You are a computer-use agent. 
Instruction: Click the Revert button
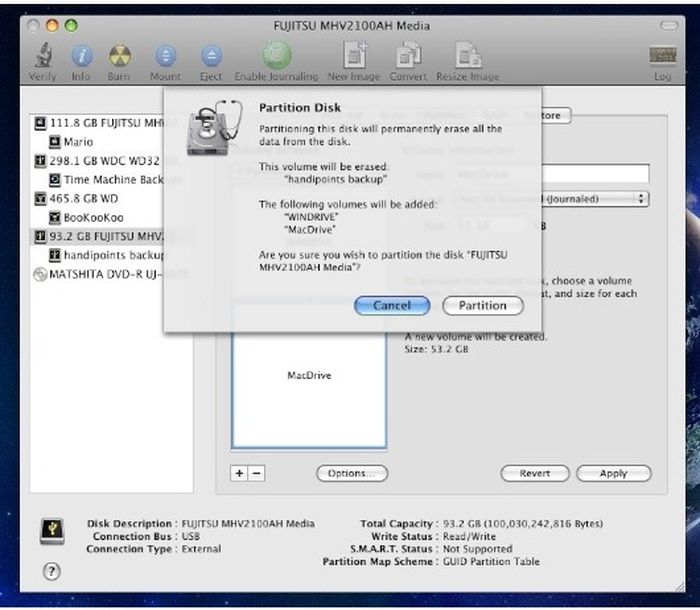point(535,473)
